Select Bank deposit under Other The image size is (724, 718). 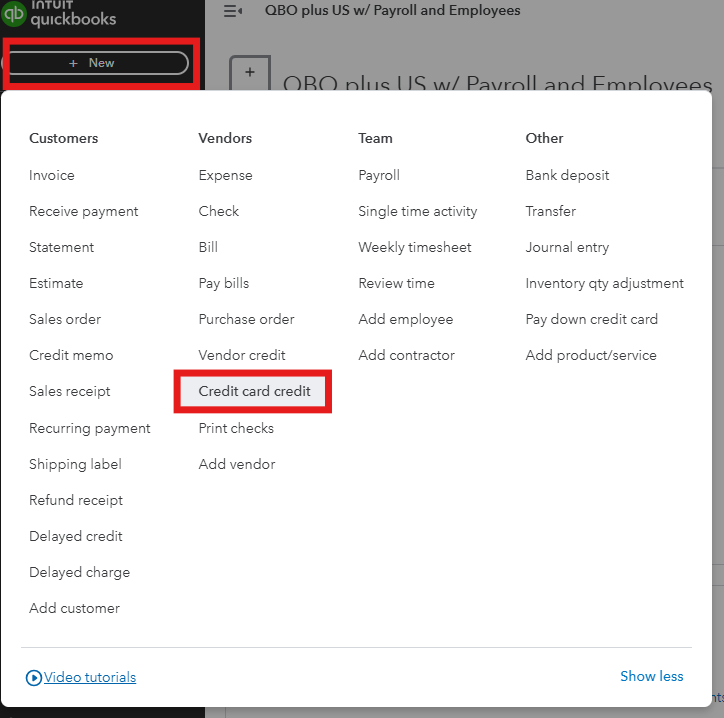tap(567, 175)
